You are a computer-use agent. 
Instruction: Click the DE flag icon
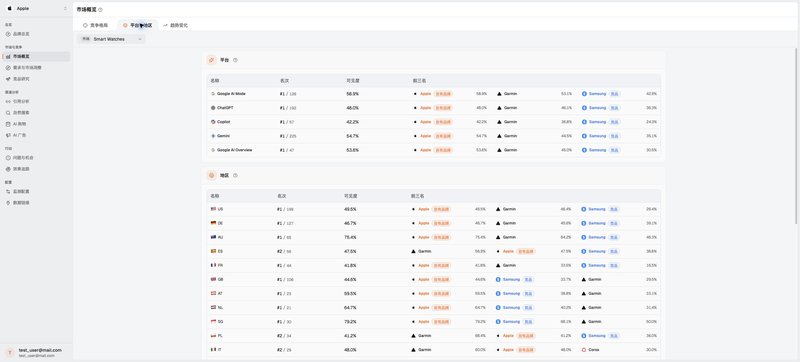[213, 223]
